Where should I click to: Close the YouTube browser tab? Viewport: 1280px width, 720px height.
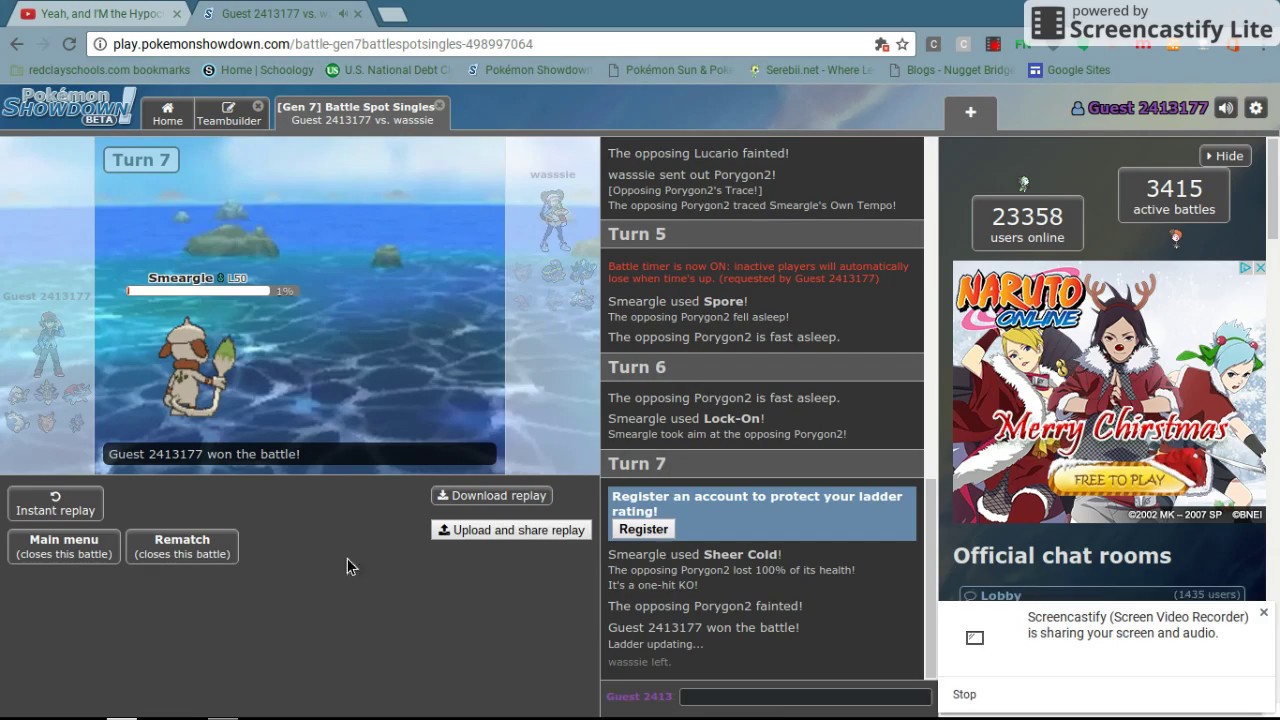(177, 14)
